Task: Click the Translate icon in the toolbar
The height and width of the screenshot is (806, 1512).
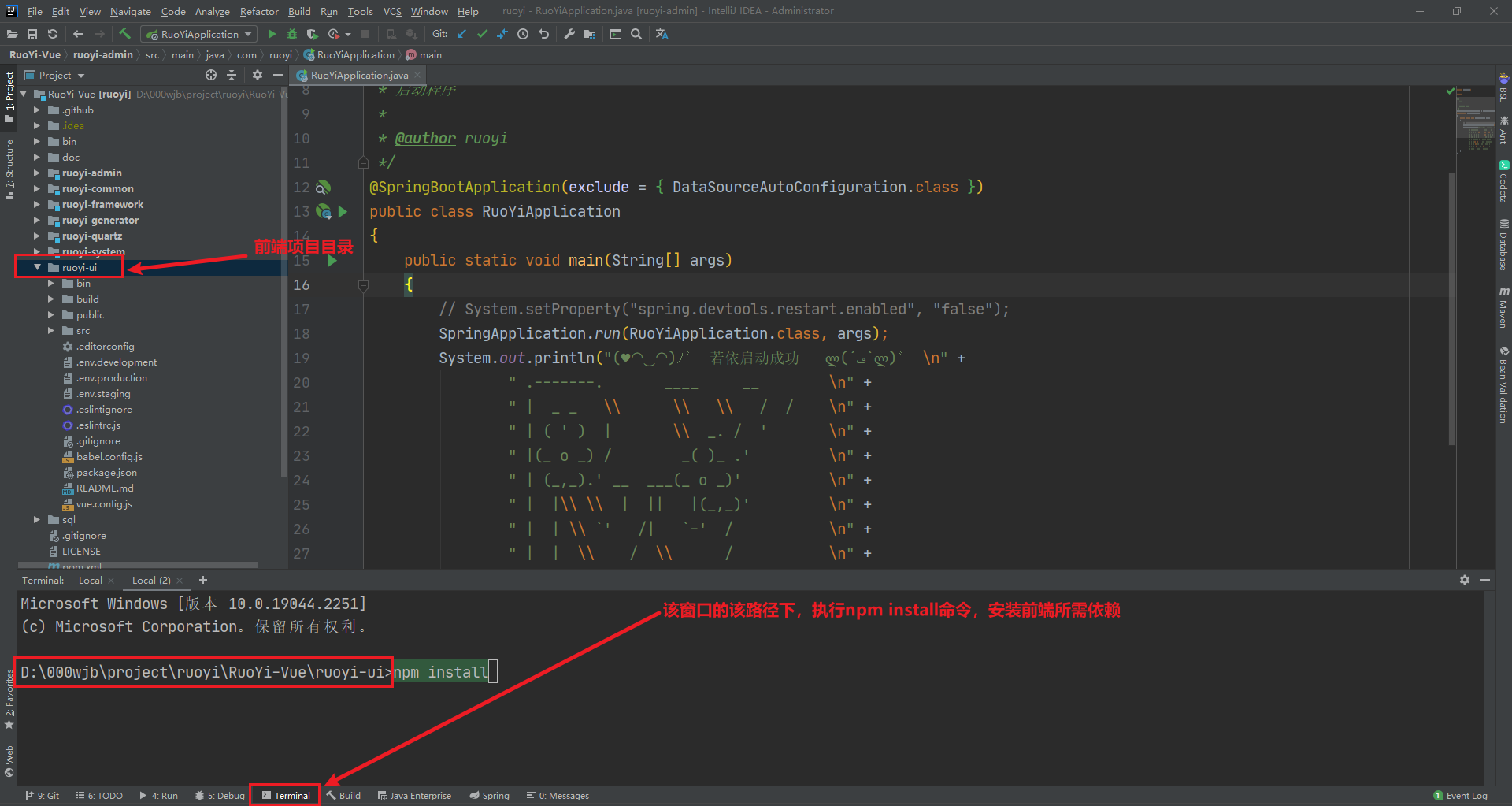Action: pos(661,34)
